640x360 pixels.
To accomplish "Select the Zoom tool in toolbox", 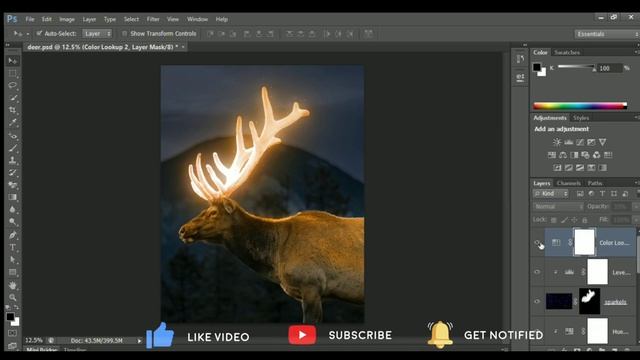I will tap(13, 297).
